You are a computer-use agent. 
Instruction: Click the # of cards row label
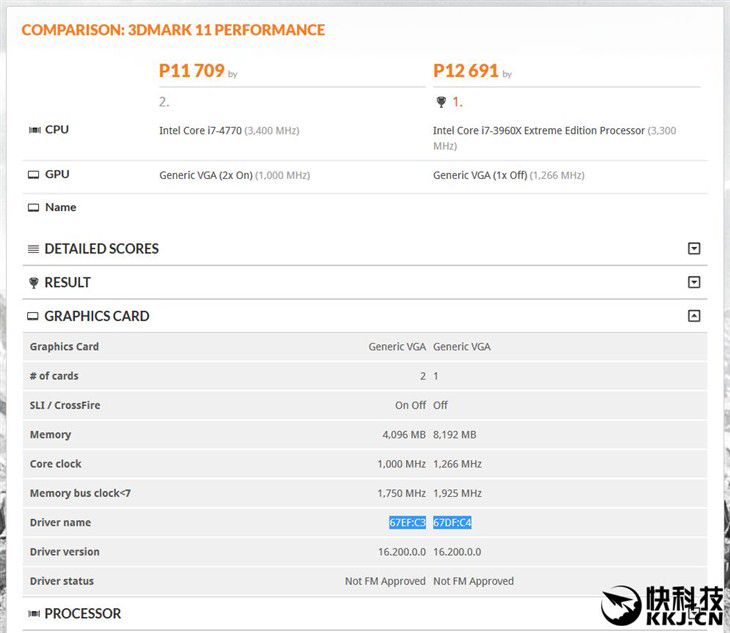tap(54, 376)
